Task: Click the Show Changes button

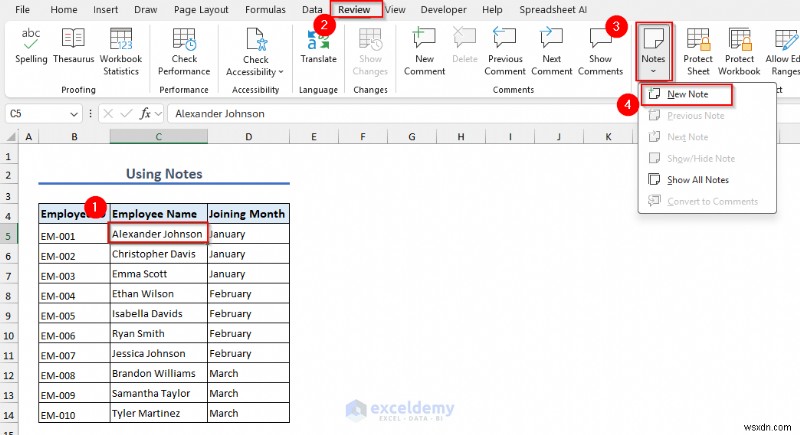Action: click(370, 52)
